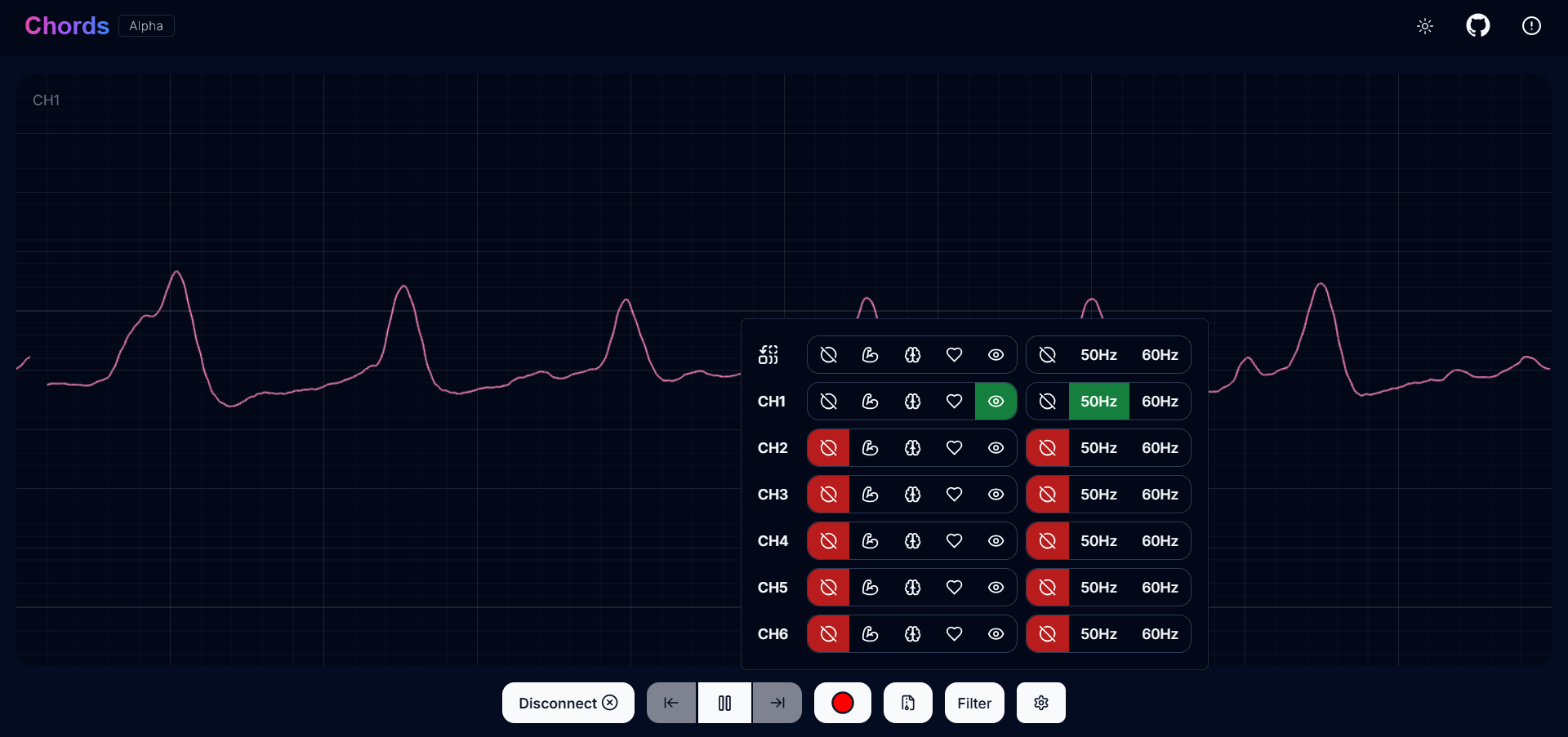Click the Alpha version badge
1568x737 pixels.
coord(145,25)
